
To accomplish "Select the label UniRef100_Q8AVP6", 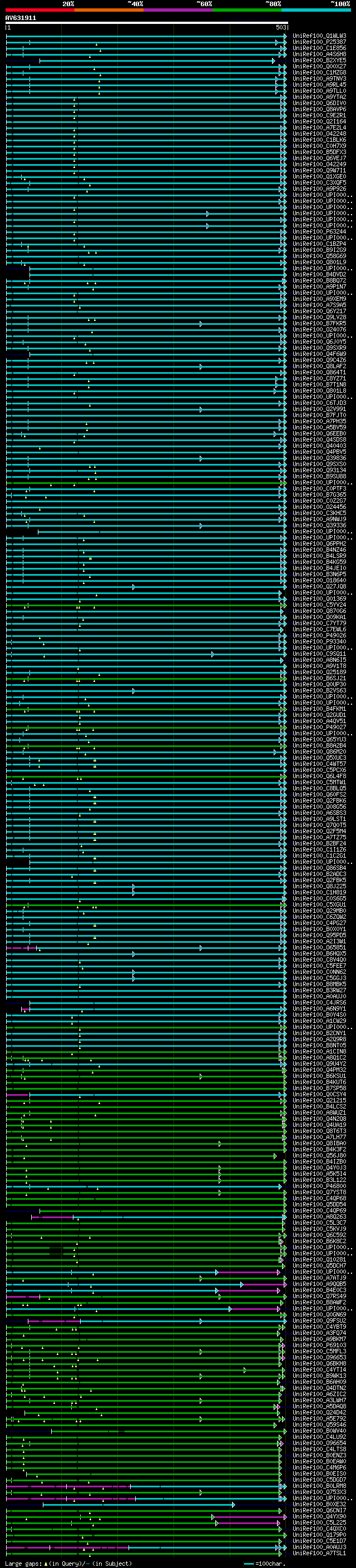I will click(319, 109).
